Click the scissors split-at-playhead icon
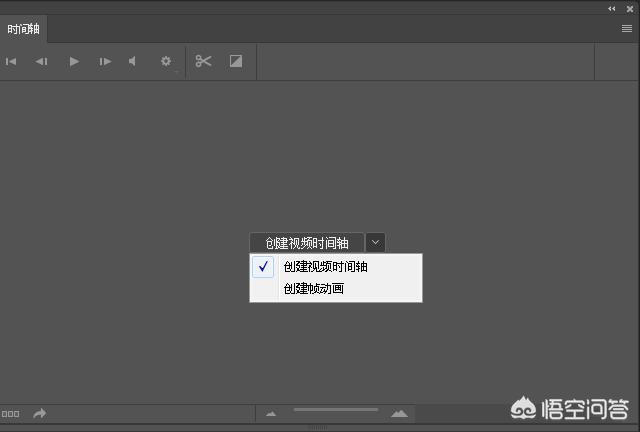Viewport: 640px width, 432px height. click(204, 62)
